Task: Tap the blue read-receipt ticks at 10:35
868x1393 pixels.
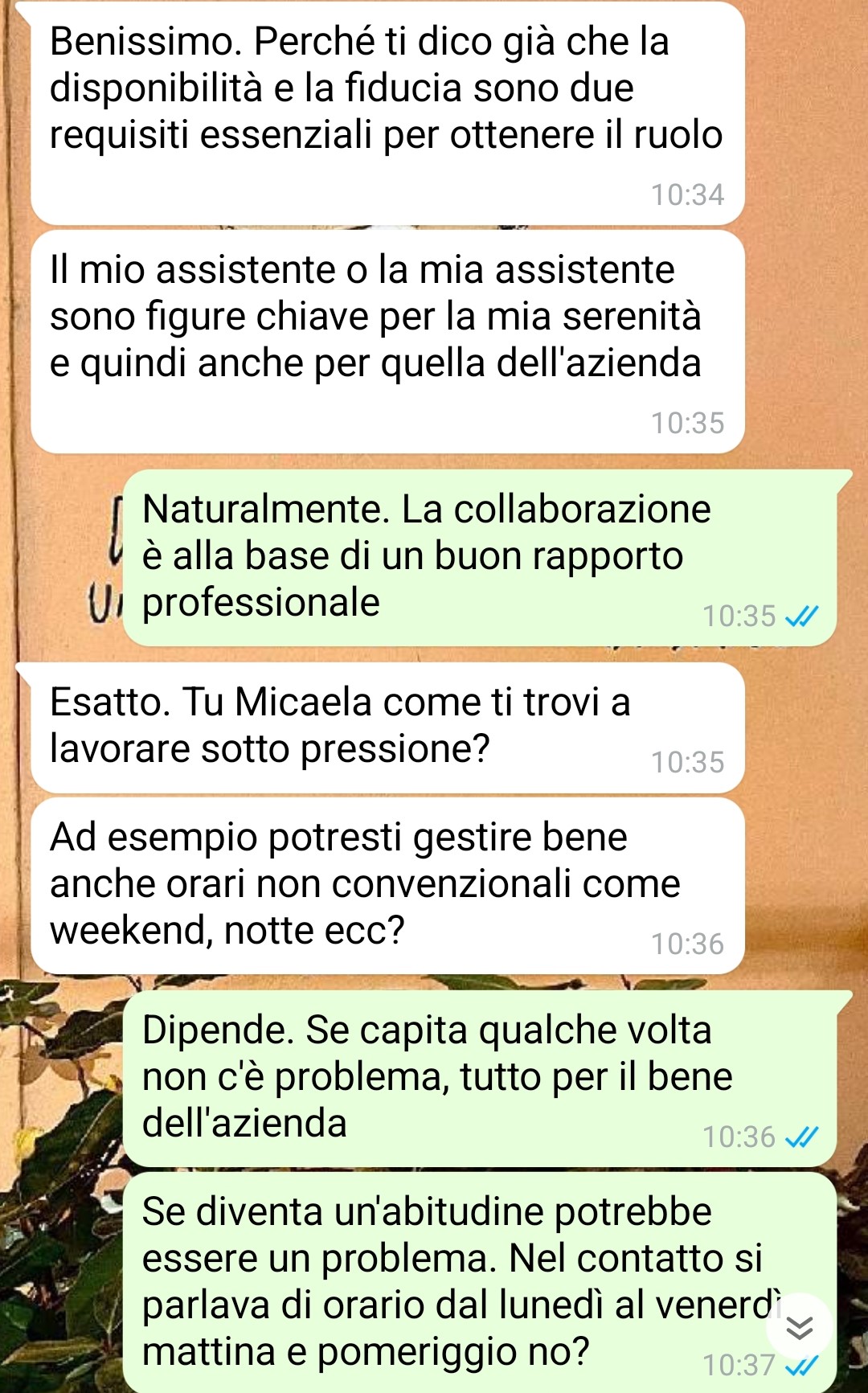Action: tap(801, 617)
